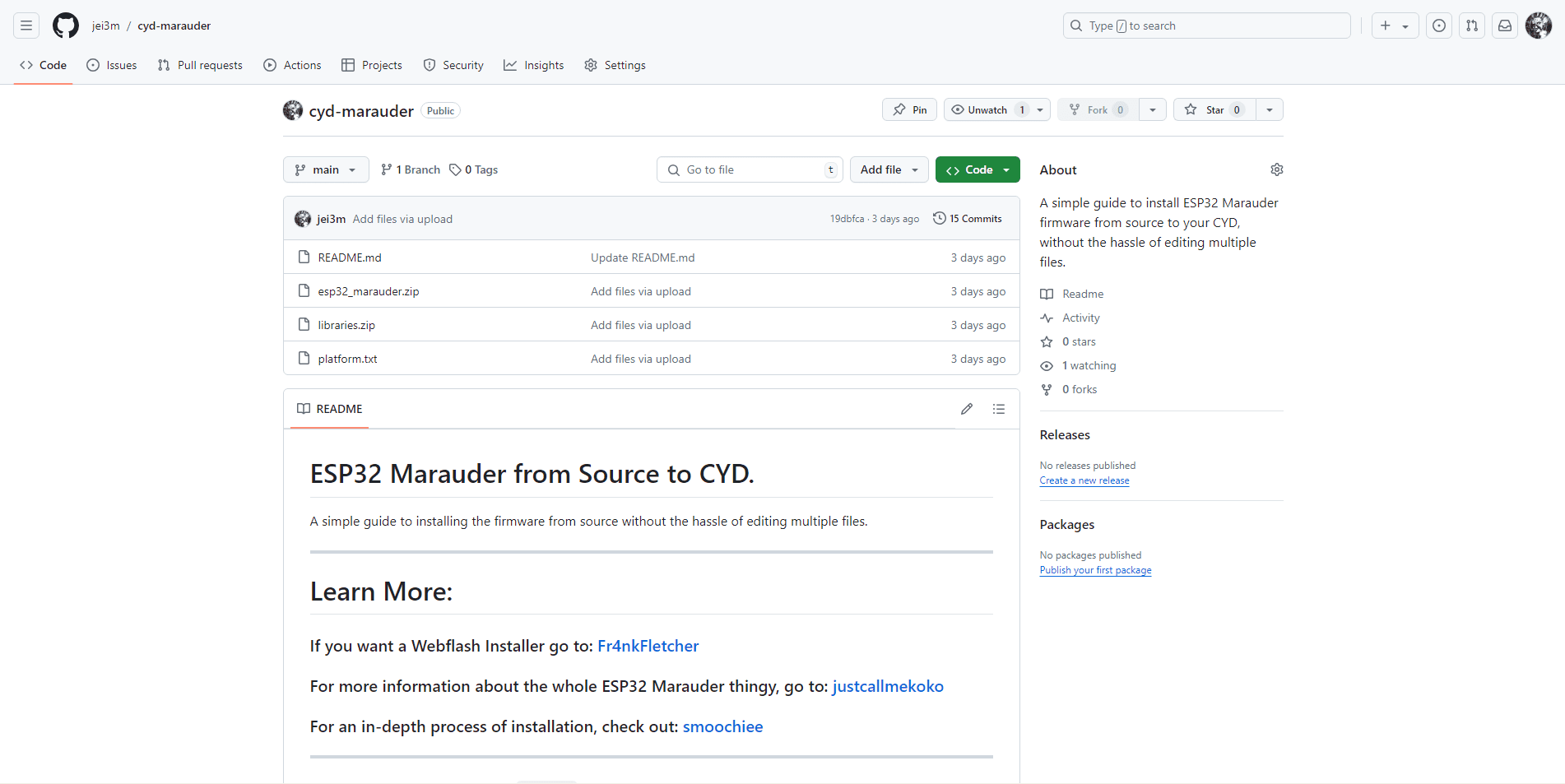The image size is (1565, 784).
Task: Open the platform.txt file name
Action: (x=348, y=359)
